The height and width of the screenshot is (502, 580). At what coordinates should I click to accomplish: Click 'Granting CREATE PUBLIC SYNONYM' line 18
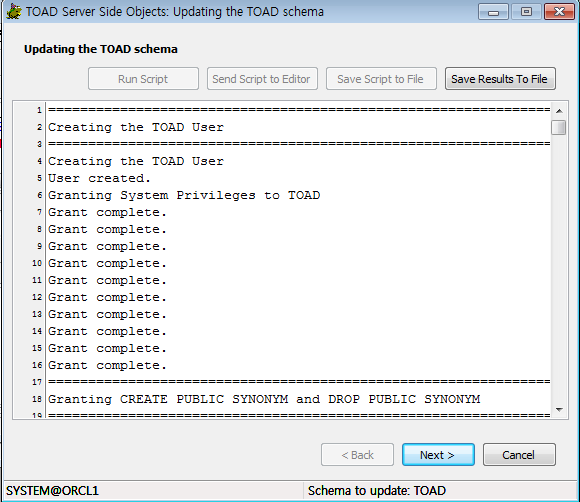(264, 400)
